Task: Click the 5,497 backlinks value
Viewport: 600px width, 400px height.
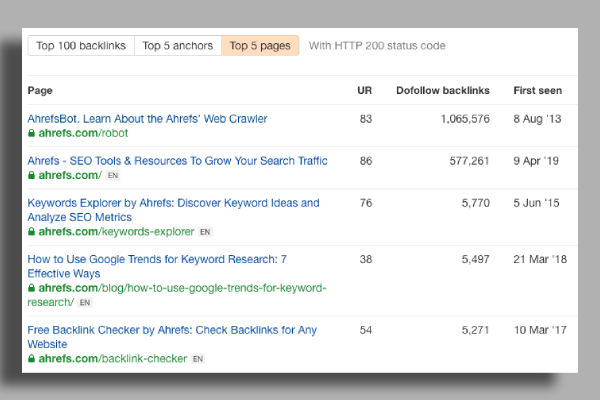Action: pyautogui.click(x=476, y=259)
